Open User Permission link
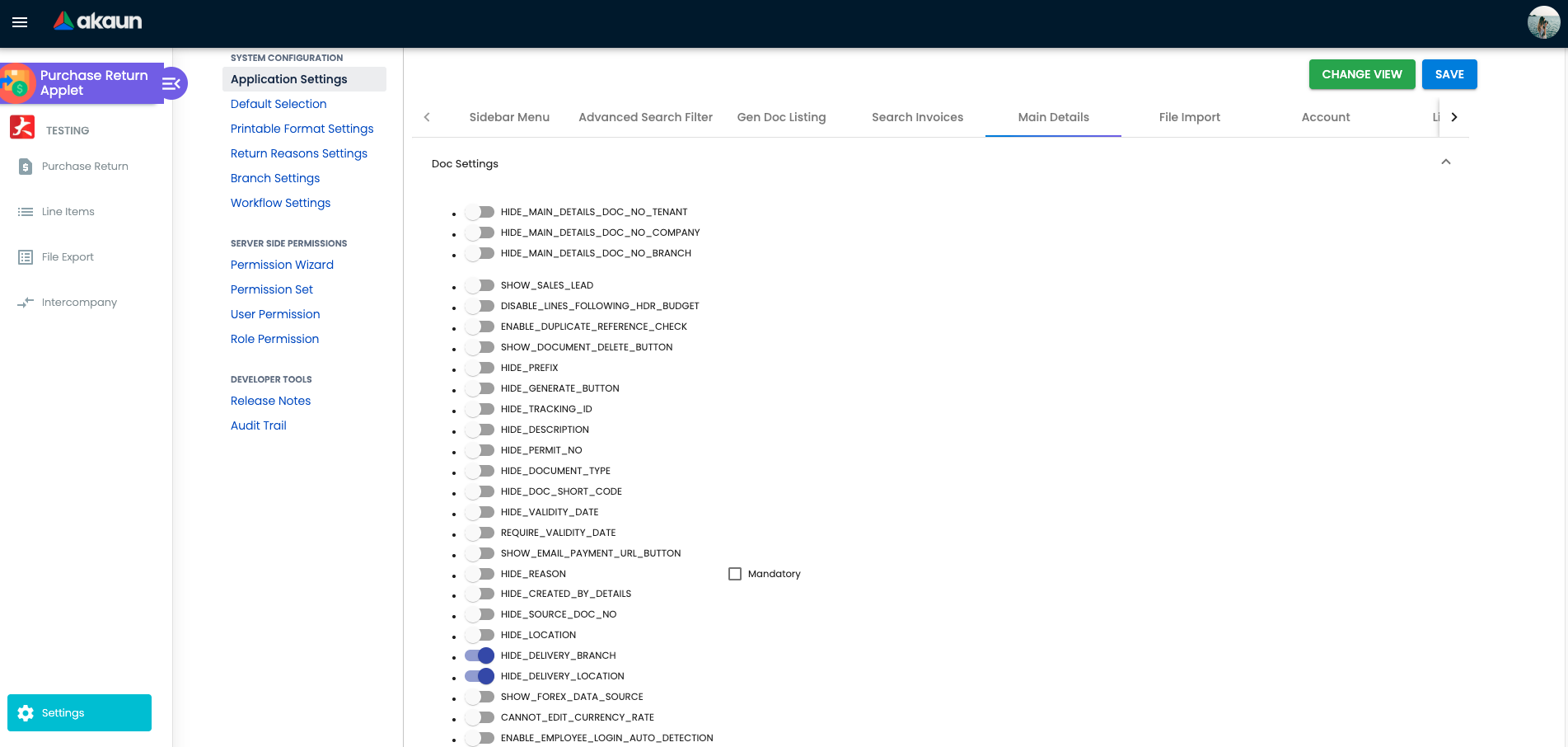1568x747 pixels. pyautogui.click(x=275, y=314)
